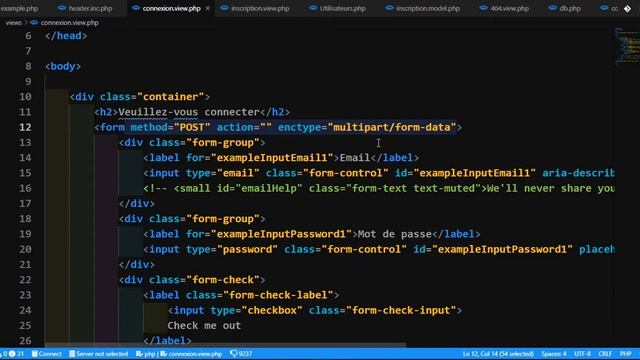Click the "form-check-label" class value
Image resolution: width=640 pixels, height=360 pixels.
[278, 295]
